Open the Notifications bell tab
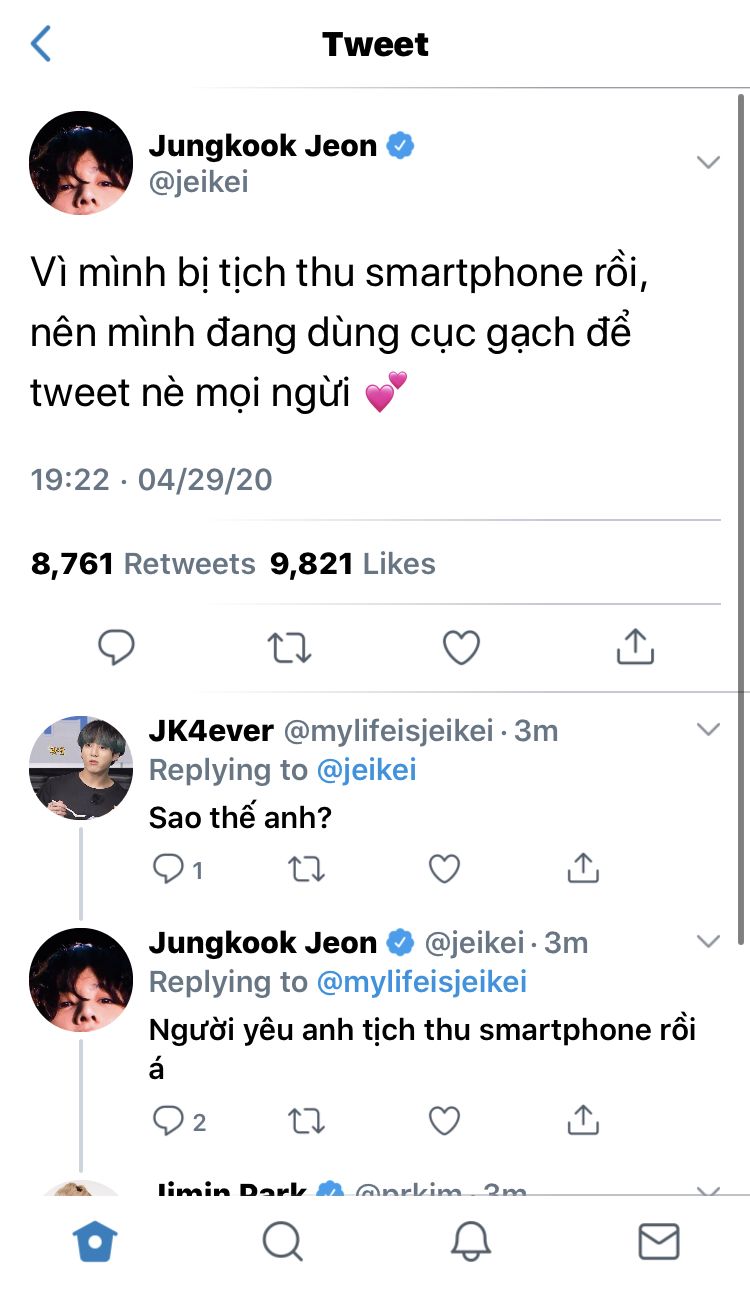750x1294 pixels. pyautogui.click(x=471, y=1242)
